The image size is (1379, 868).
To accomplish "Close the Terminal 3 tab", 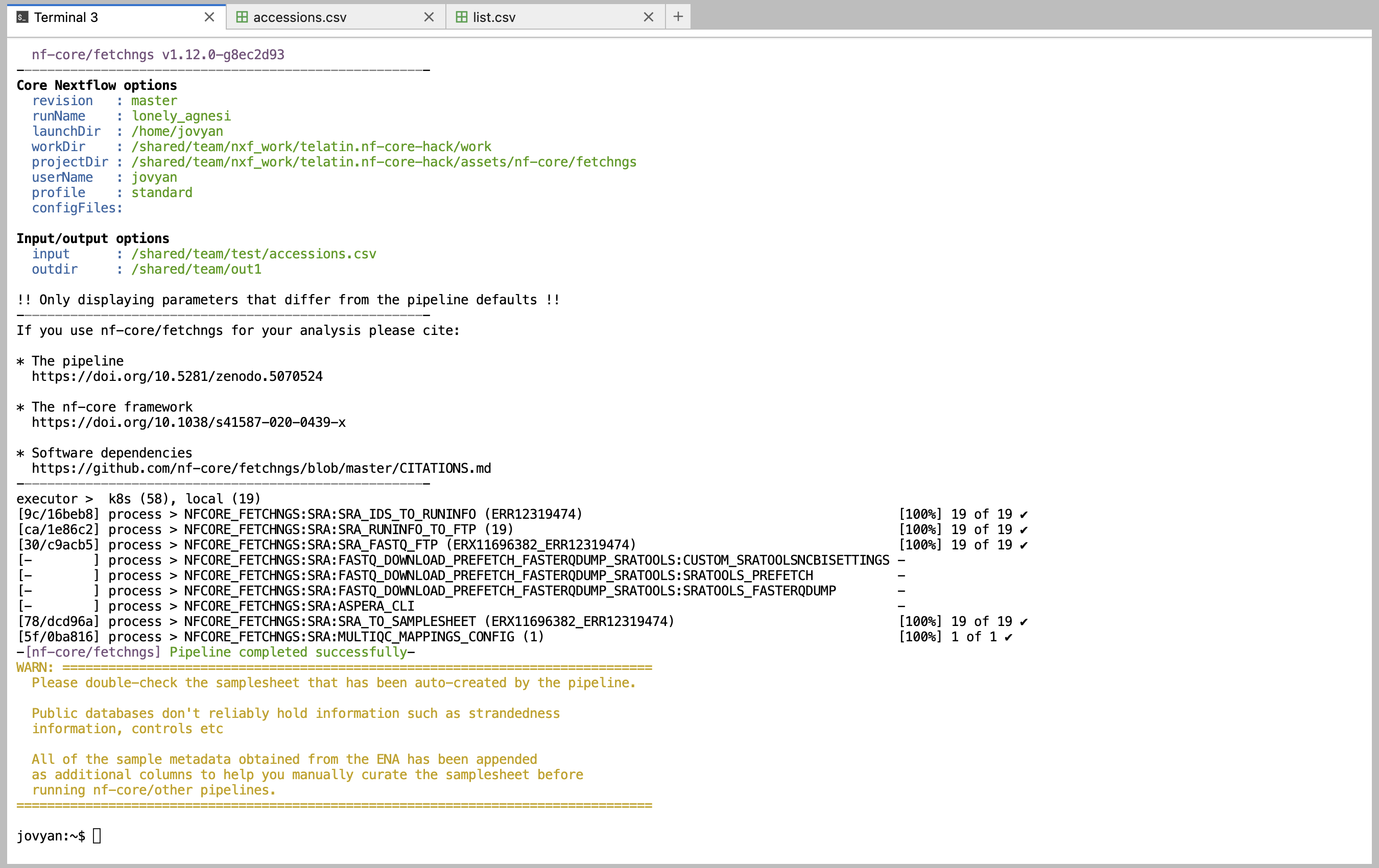I will coord(208,17).
